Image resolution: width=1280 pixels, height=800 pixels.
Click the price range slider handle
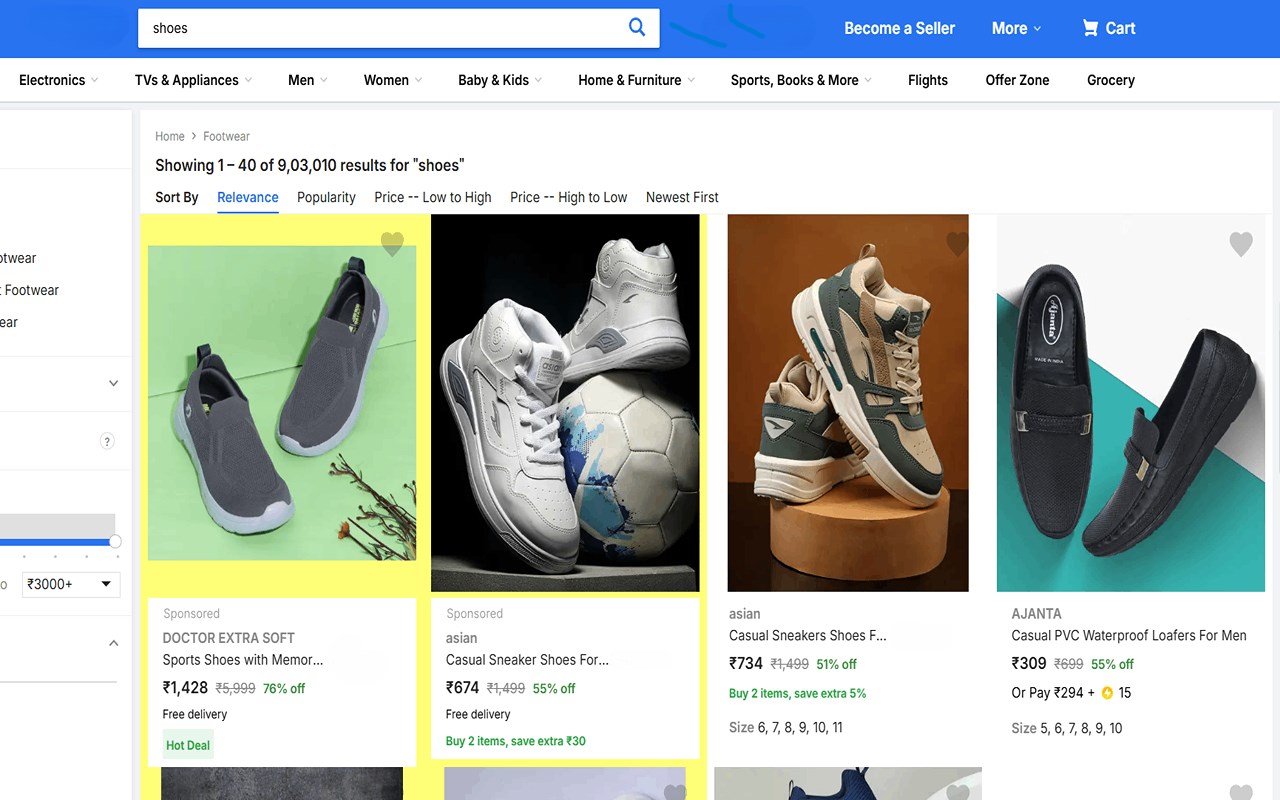coord(115,541)
